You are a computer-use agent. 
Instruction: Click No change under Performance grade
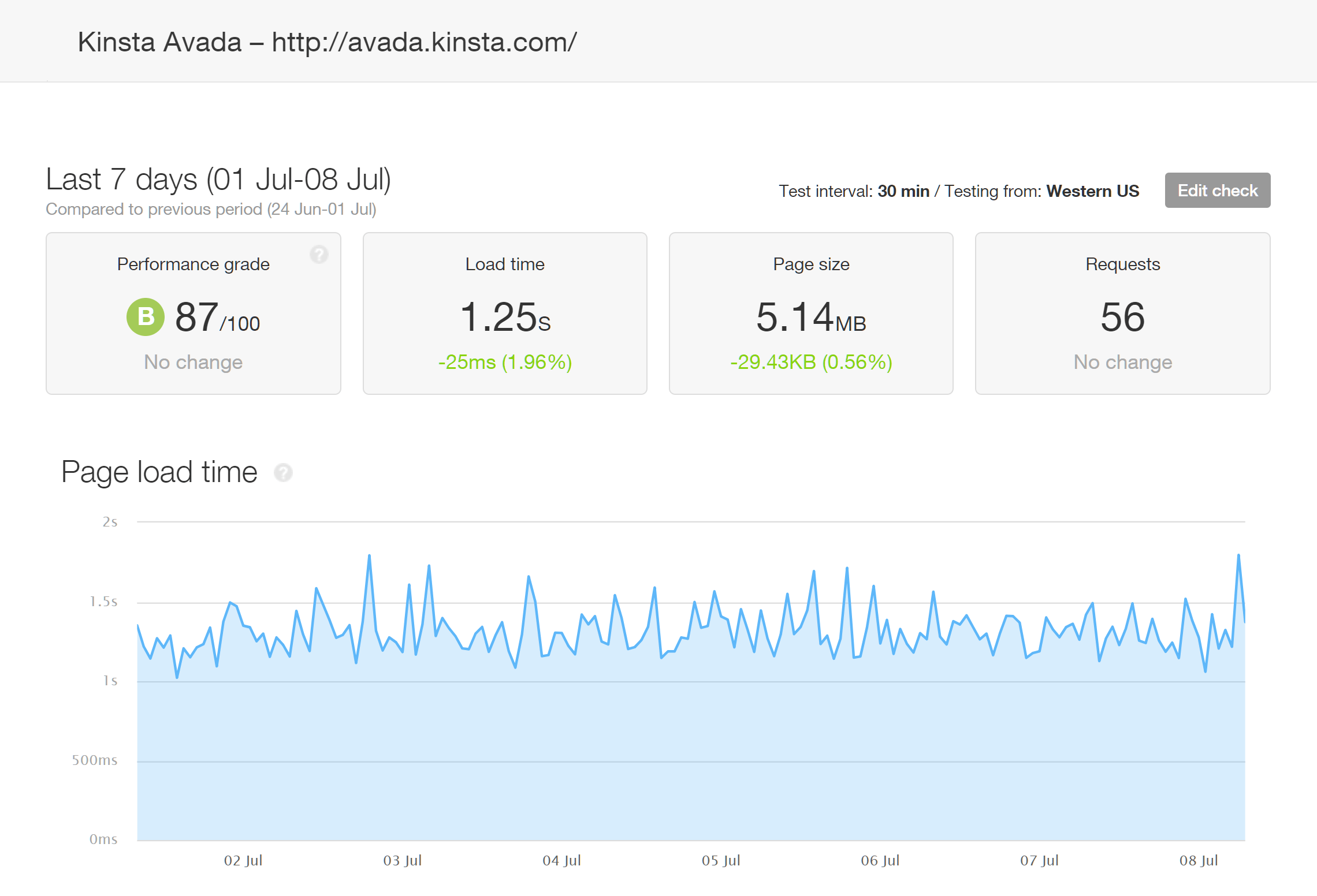click(194, 362)
